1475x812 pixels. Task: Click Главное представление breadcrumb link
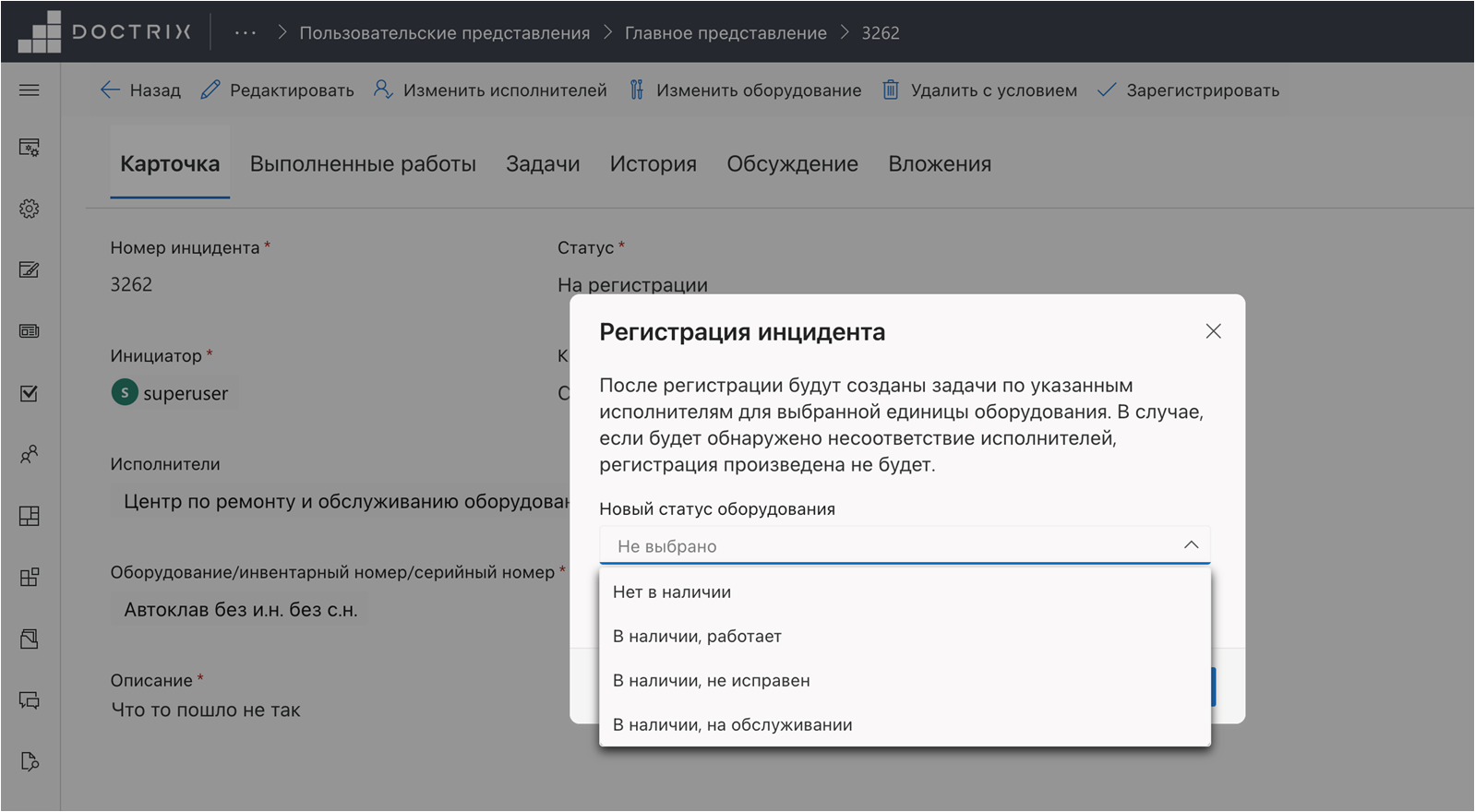(726, 33)
